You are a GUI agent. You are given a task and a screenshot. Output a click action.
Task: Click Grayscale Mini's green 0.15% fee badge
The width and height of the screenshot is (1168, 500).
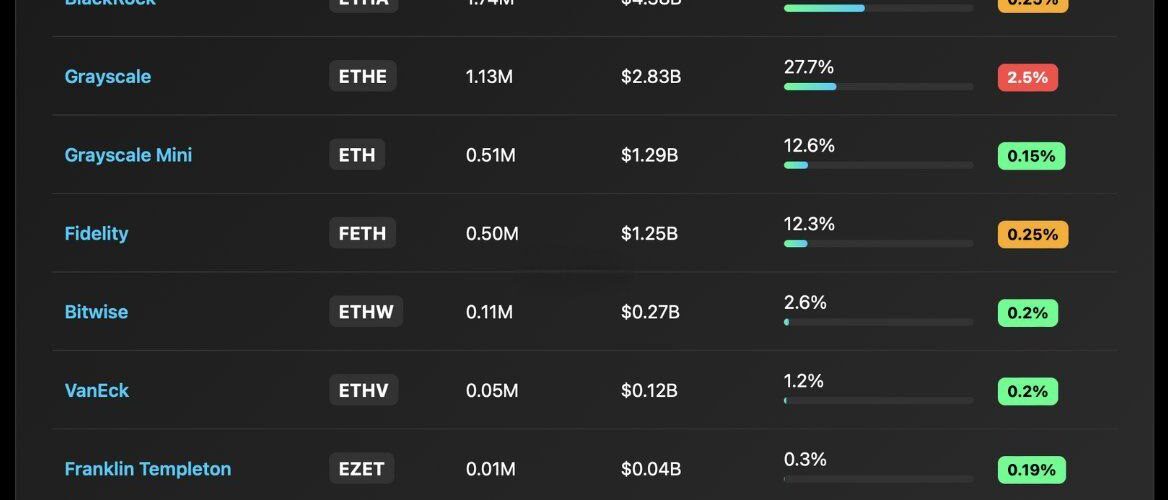[1031, 156]
